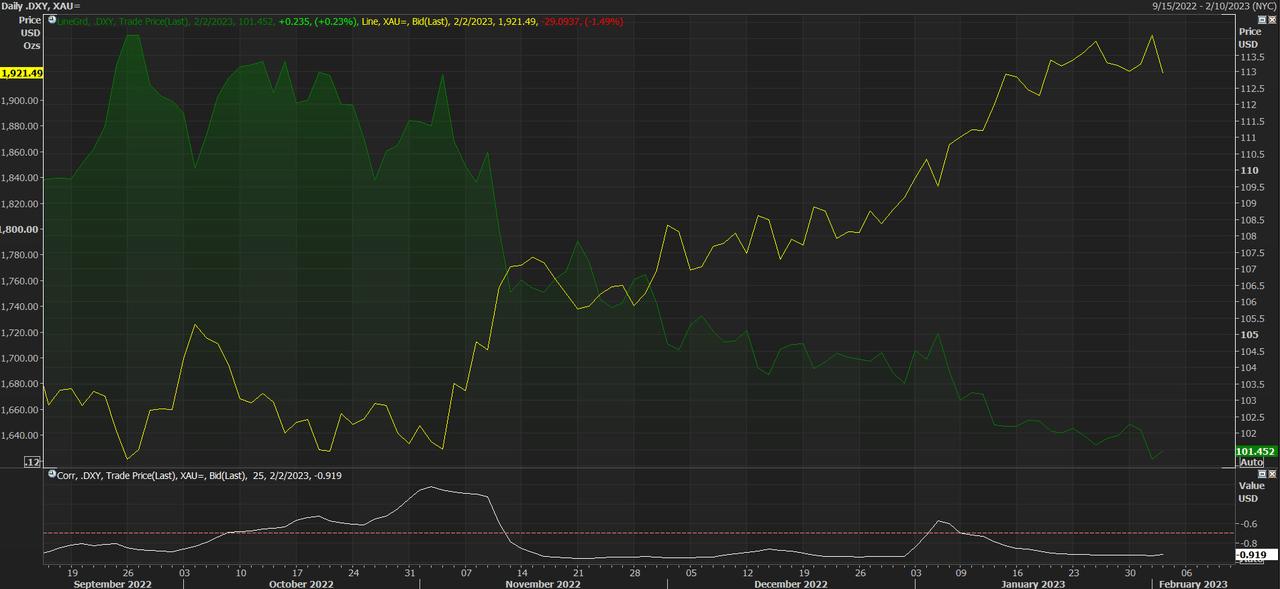The height and width of the screenshot is (589, 1280).
Task: Click the left Price USD Ozs axis header
Action: point(30,32)
